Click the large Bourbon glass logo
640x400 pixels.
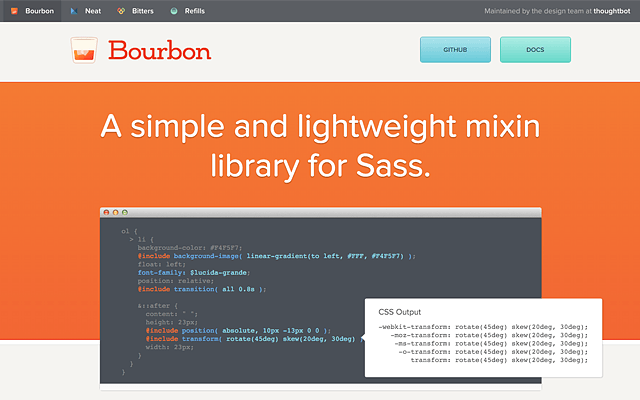click(84, 50)
